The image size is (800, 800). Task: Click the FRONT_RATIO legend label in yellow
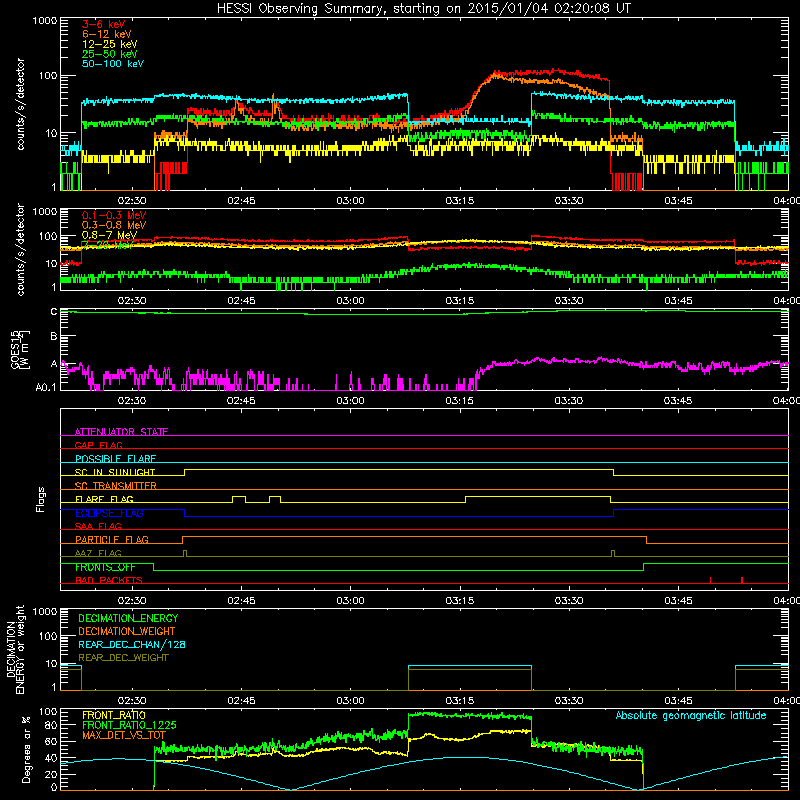[x=114, y=715]
